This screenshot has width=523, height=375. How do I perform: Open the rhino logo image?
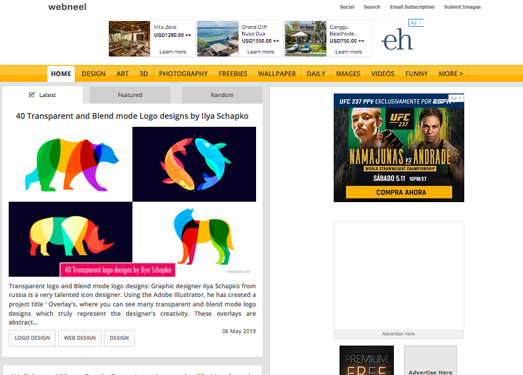(x=71, y=239)
